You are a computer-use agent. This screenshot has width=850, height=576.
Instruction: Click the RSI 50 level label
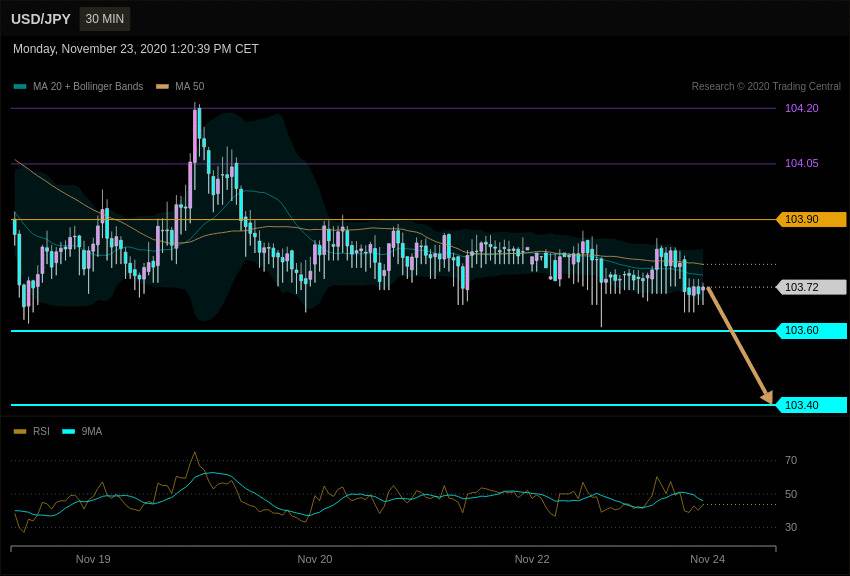point(791,494)
